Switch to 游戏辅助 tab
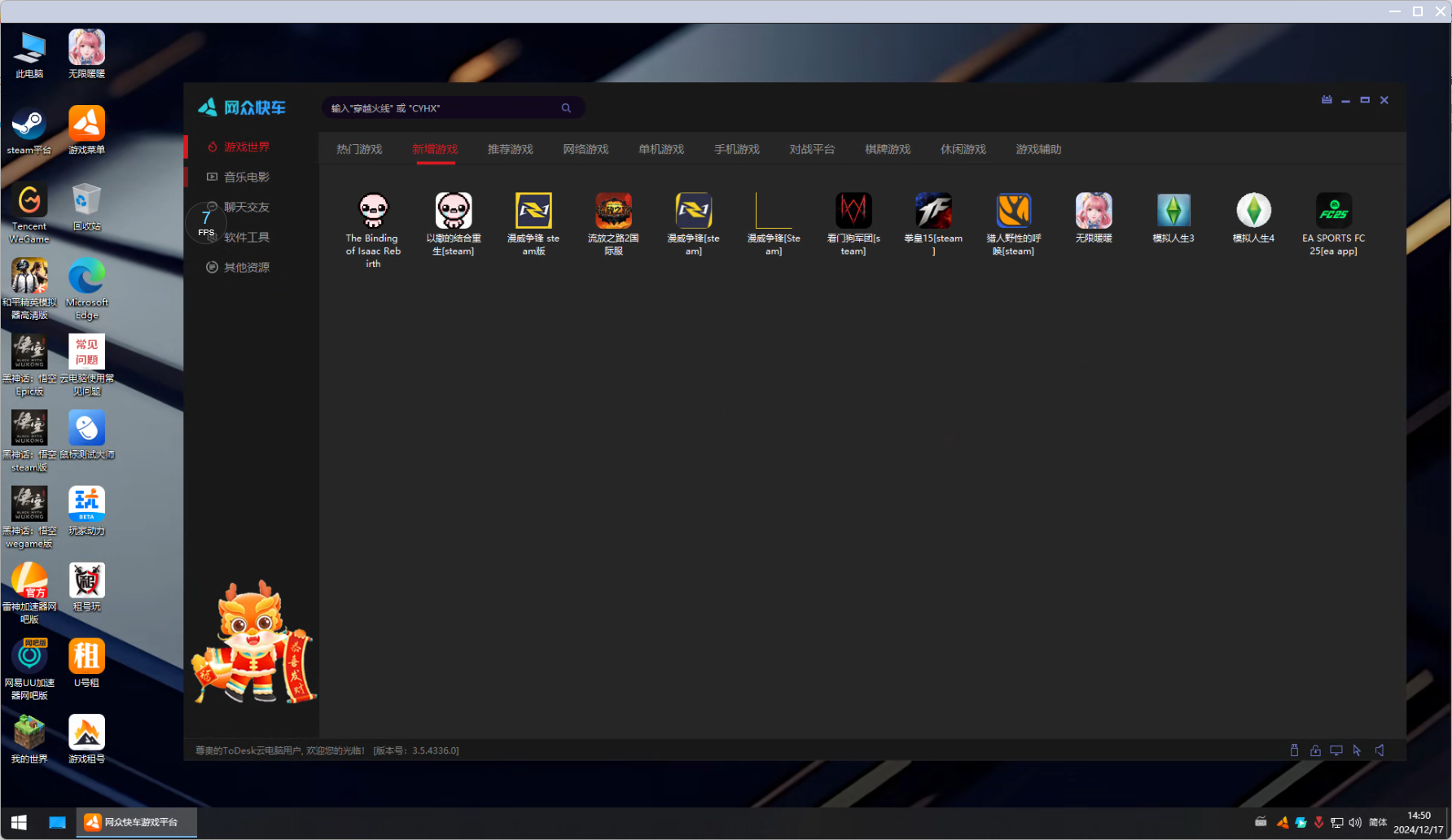The height and width of the screenshot is (840, 1452). [1038, 149]
